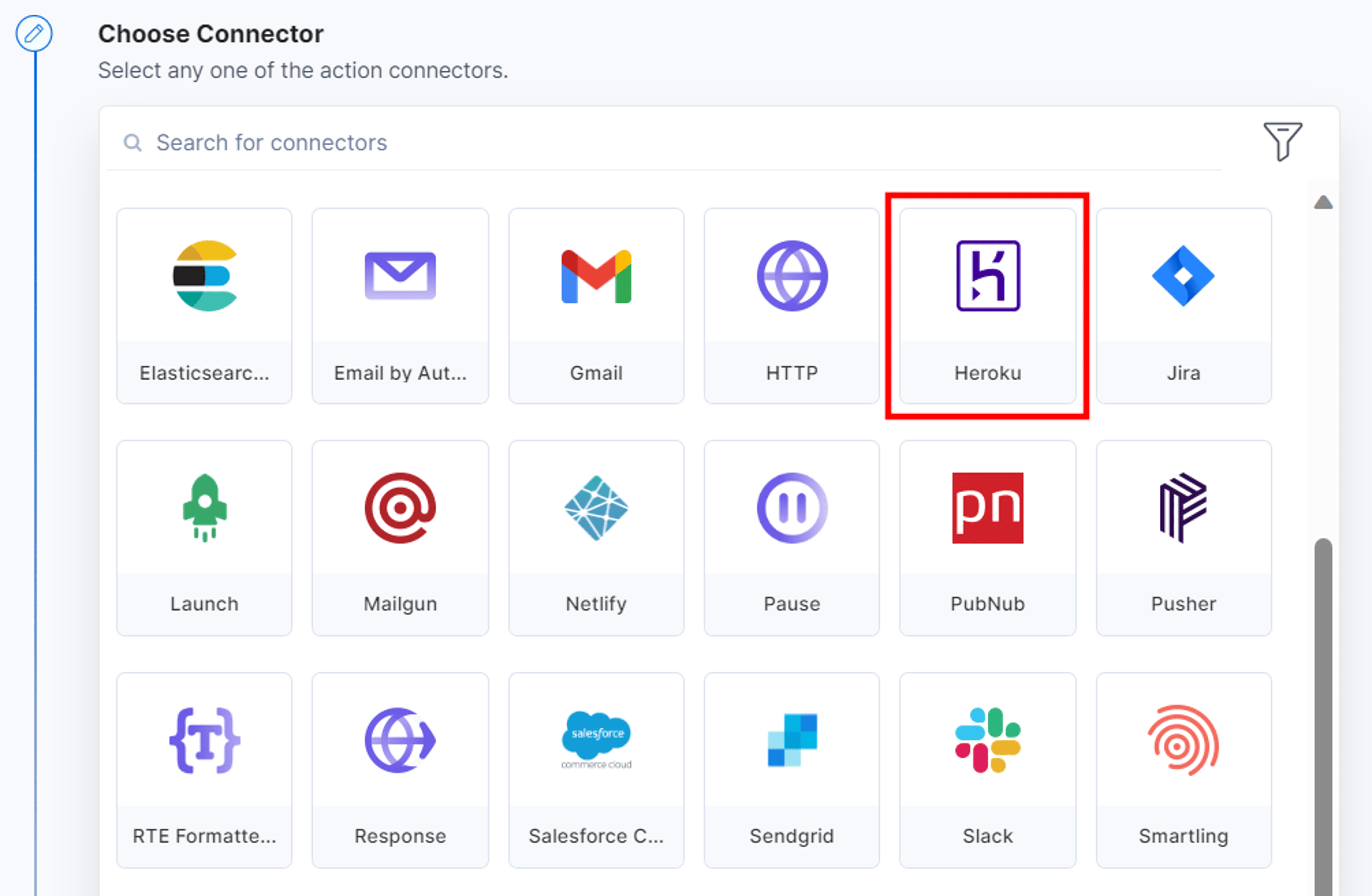Click the HTTP label text

tap(792, 373)
